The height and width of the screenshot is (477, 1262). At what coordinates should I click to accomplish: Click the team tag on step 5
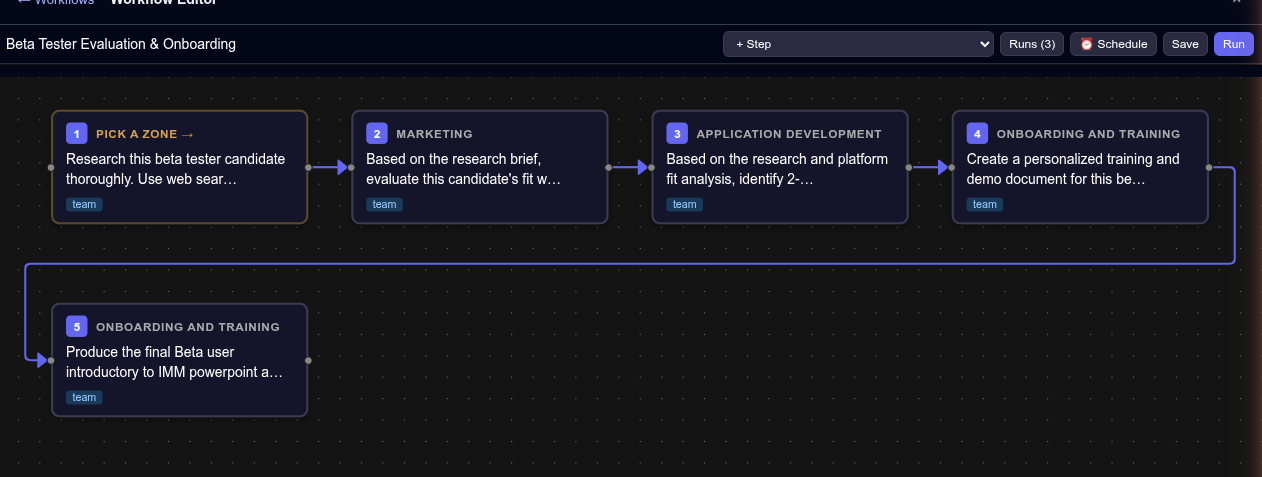[x=84, y=397]
